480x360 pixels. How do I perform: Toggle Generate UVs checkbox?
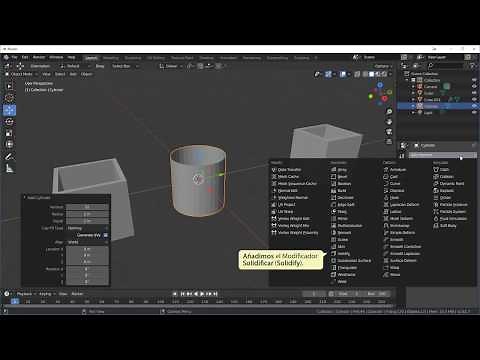pos(106,235)
